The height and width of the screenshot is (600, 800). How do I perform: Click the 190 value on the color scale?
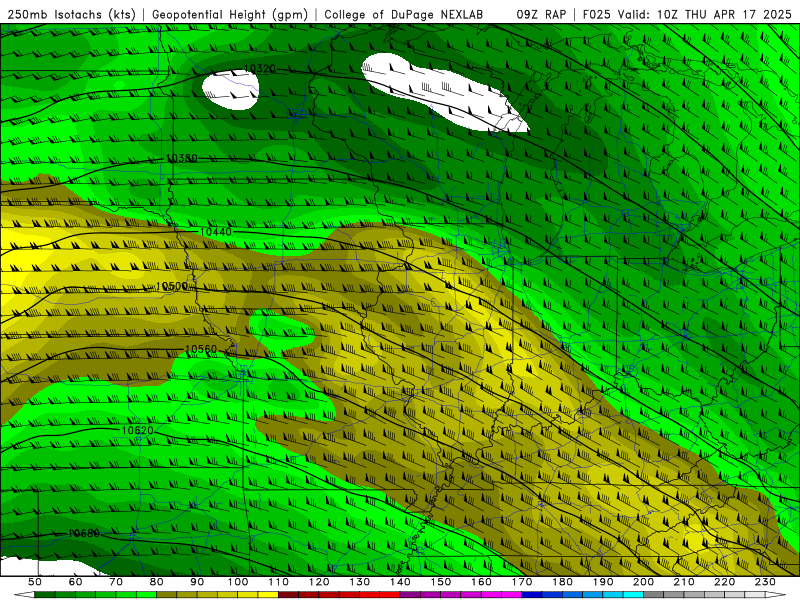tap(603, 582)
